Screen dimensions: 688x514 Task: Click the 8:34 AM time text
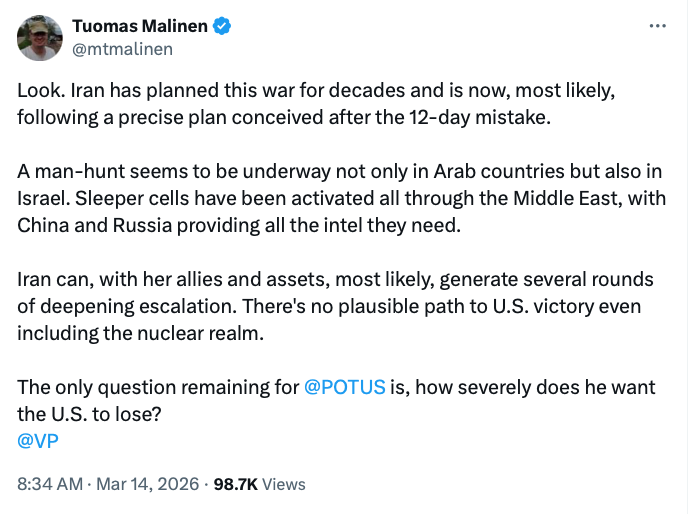click(x=52, y=484)
